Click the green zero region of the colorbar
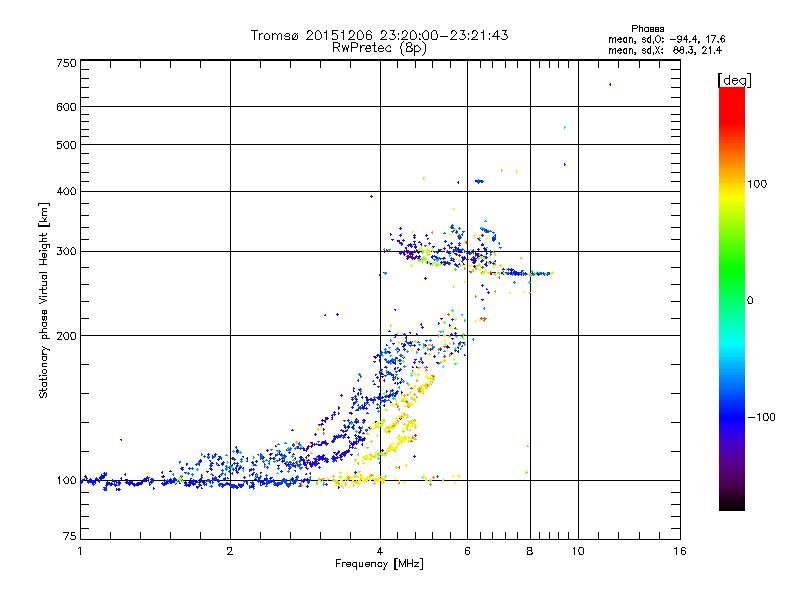Image resolution: width=800 pixels, height=600 pixels. point(732,300)
